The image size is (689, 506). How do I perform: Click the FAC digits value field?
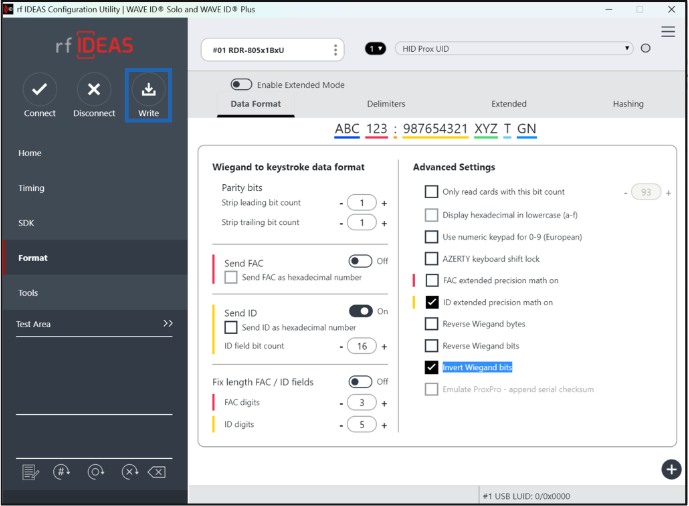tap(362, 403)
